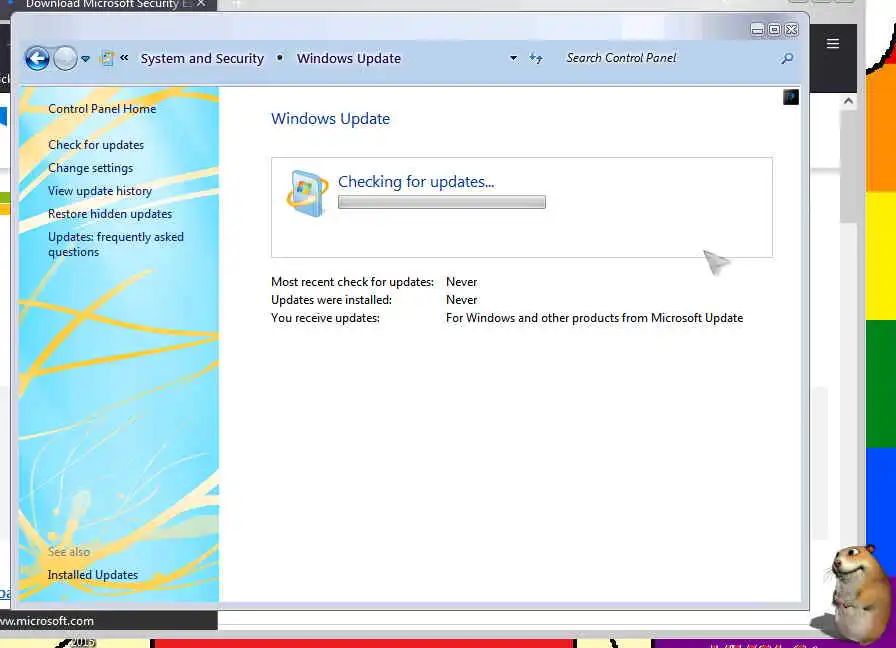
Task: Click the Back arrow navigation button
Action: 37,58
